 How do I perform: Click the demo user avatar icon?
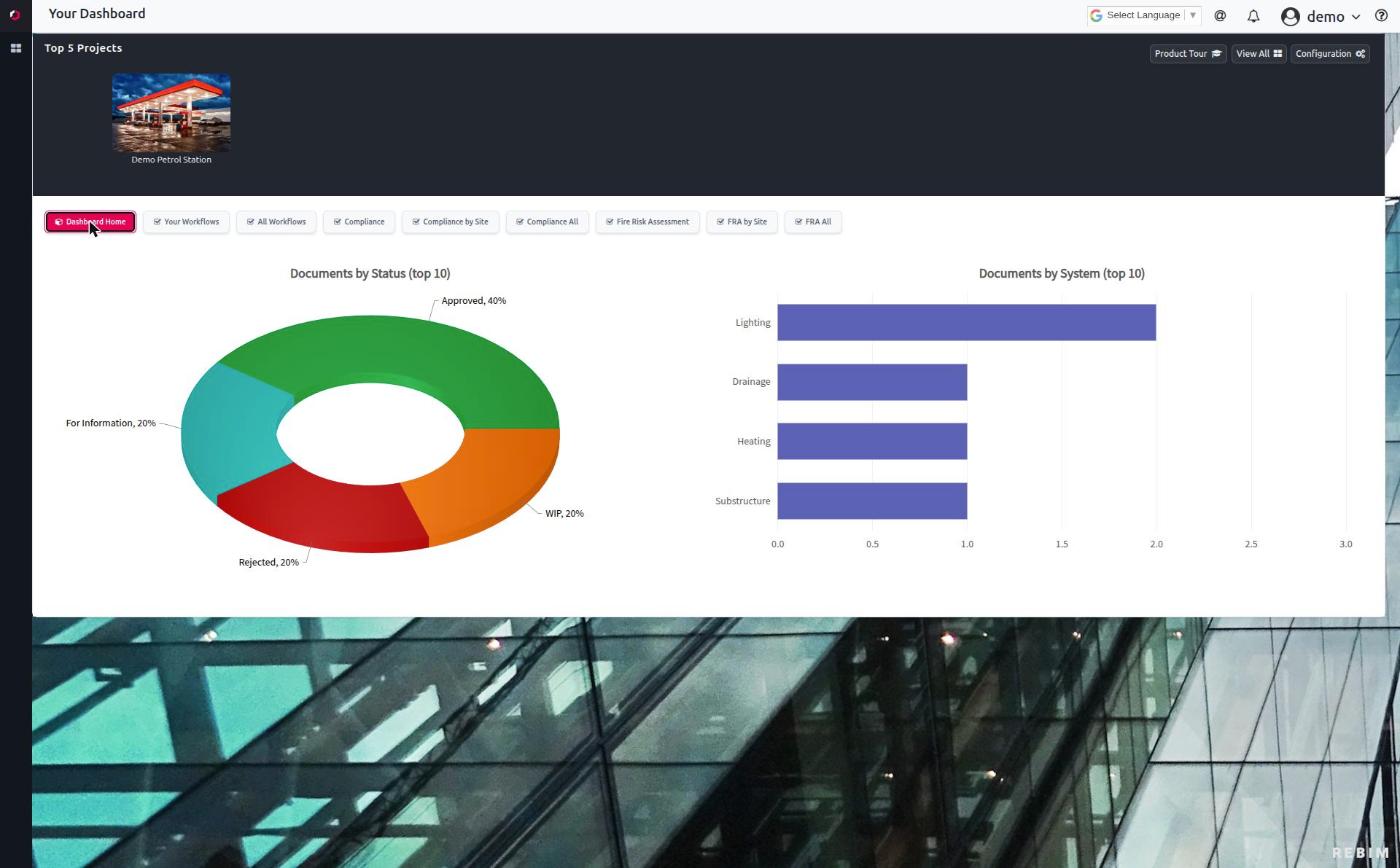point(1290,16)
